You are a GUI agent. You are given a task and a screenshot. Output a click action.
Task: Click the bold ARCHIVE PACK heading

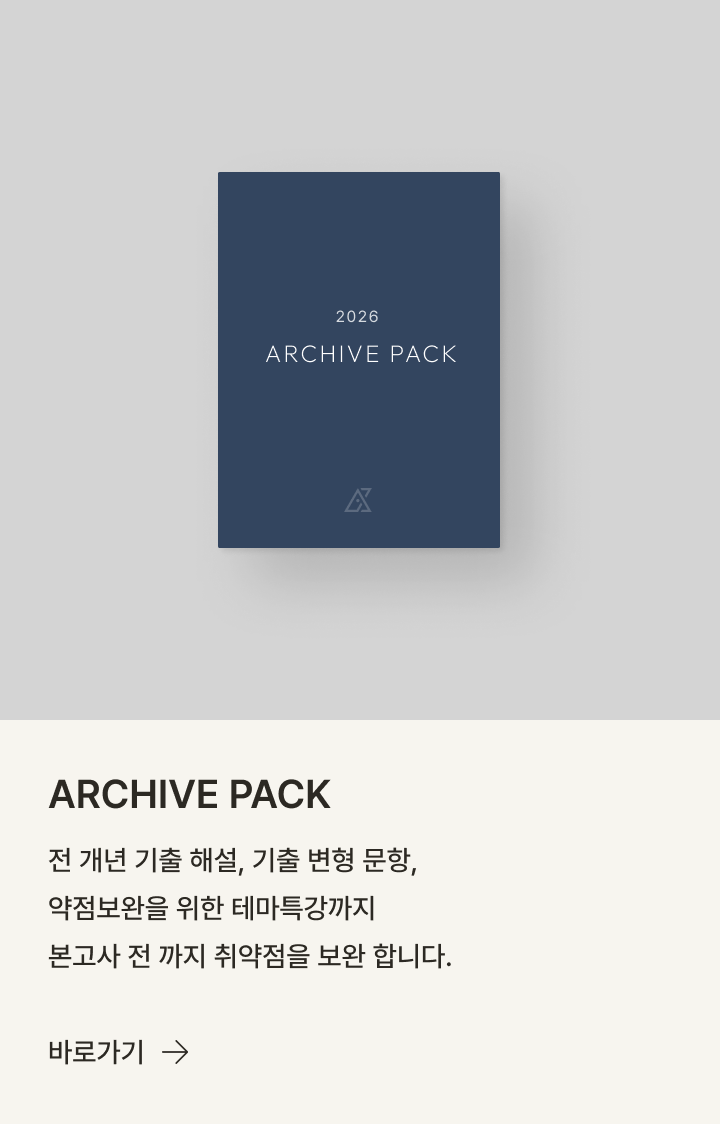189,794
